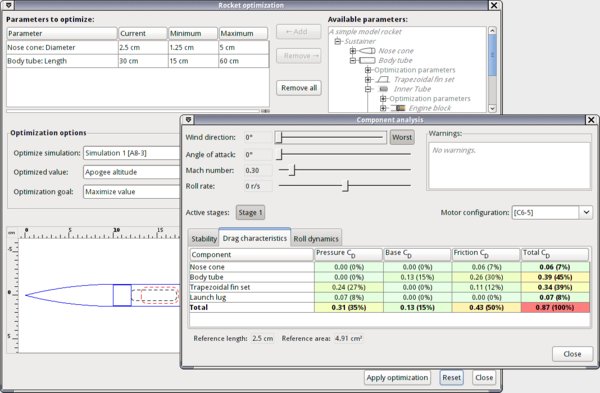Viewport: 600px width, 393px height.
Task: Click the Apply optimization button
Action: pos(397,377)
